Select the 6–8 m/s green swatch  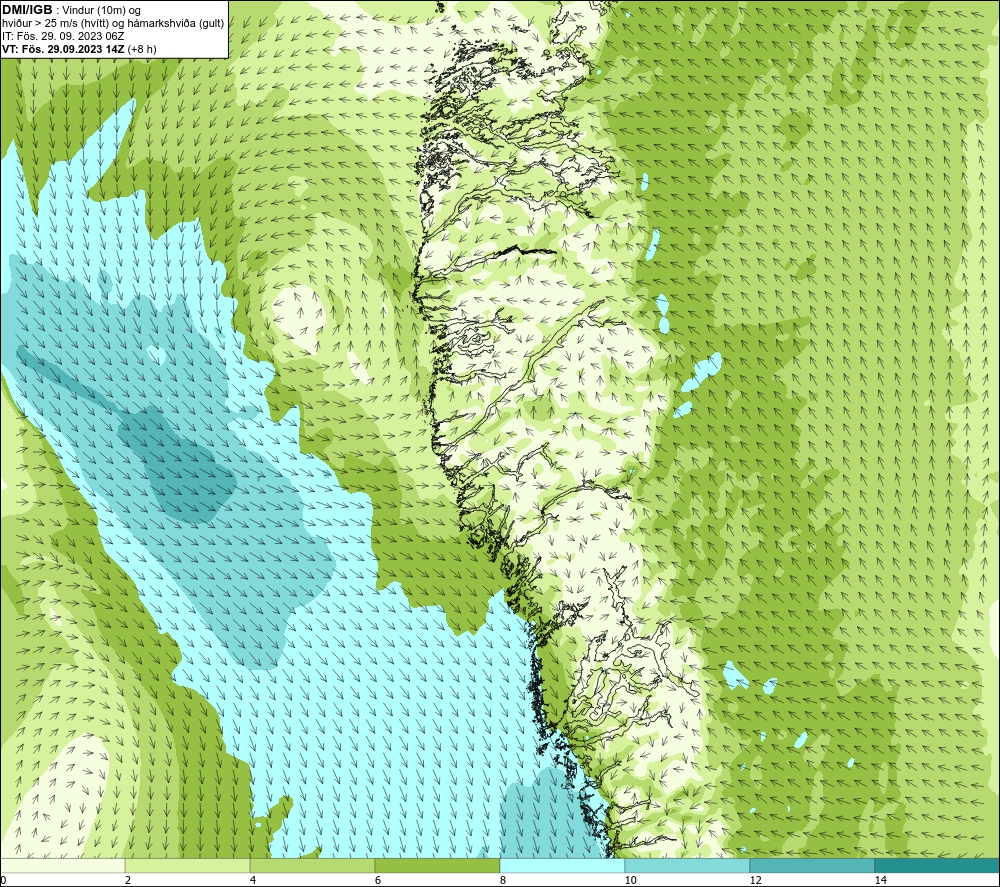(438, 865)
